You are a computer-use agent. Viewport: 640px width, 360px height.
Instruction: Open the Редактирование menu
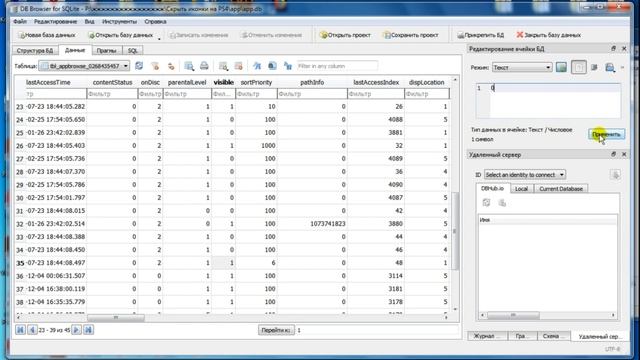pos(55,22)
